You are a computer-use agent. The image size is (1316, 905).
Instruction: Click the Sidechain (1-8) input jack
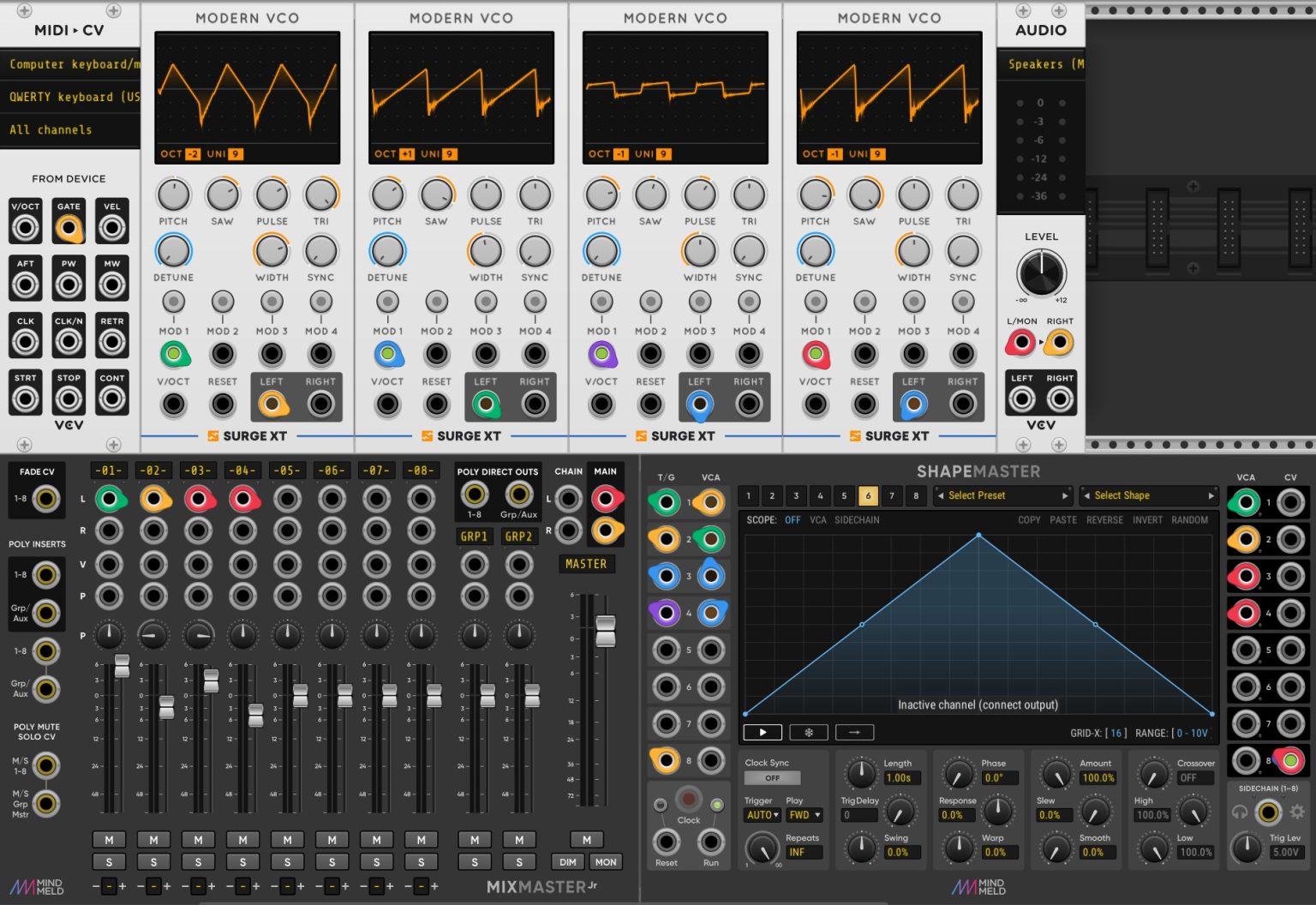pyautogui.click(x=1268, y=812)
